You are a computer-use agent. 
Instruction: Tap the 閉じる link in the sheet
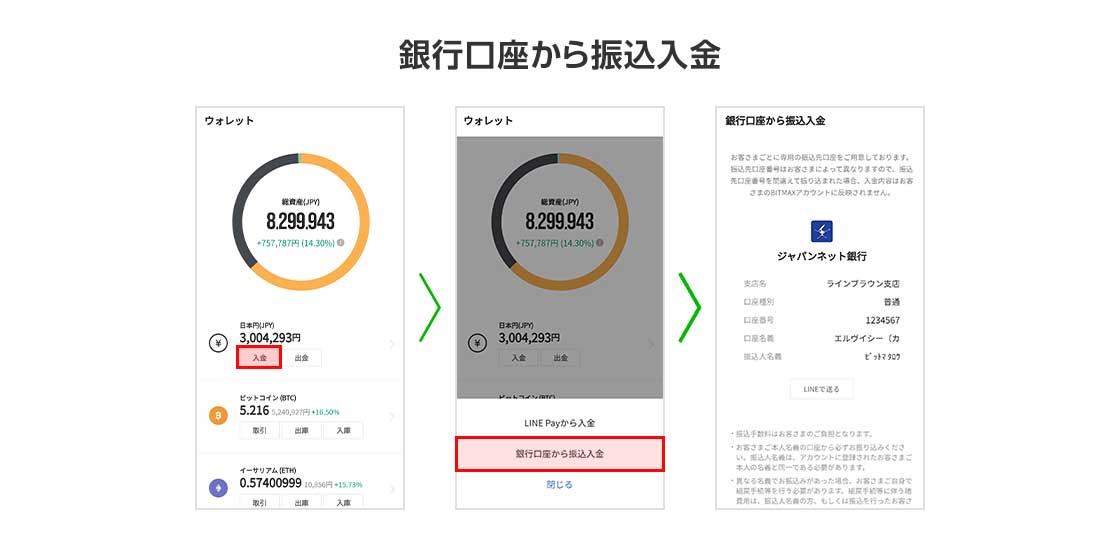(x=560, y=484)
